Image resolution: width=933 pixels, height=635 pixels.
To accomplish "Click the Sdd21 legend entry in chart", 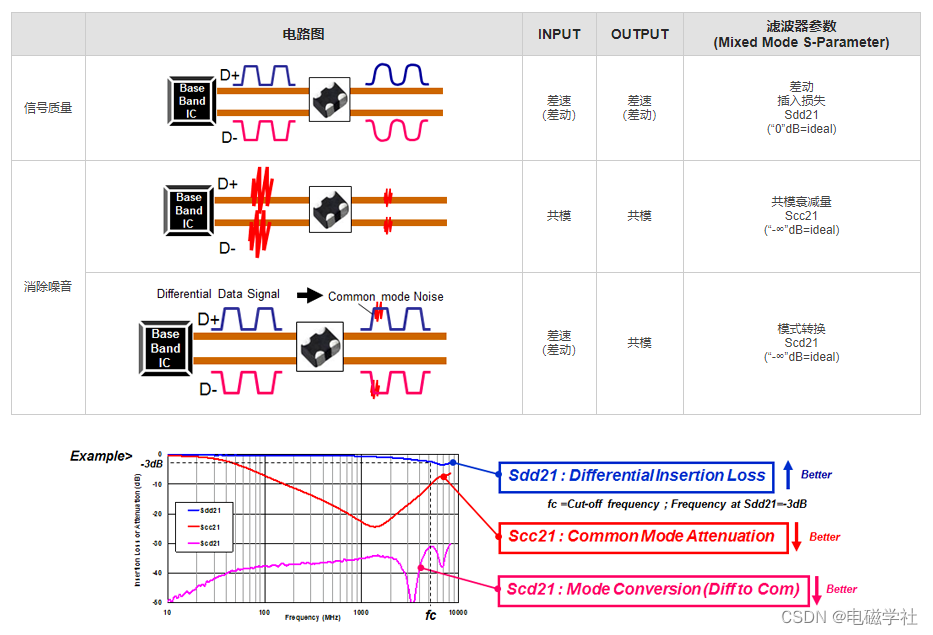I will [x=204, y=511].
